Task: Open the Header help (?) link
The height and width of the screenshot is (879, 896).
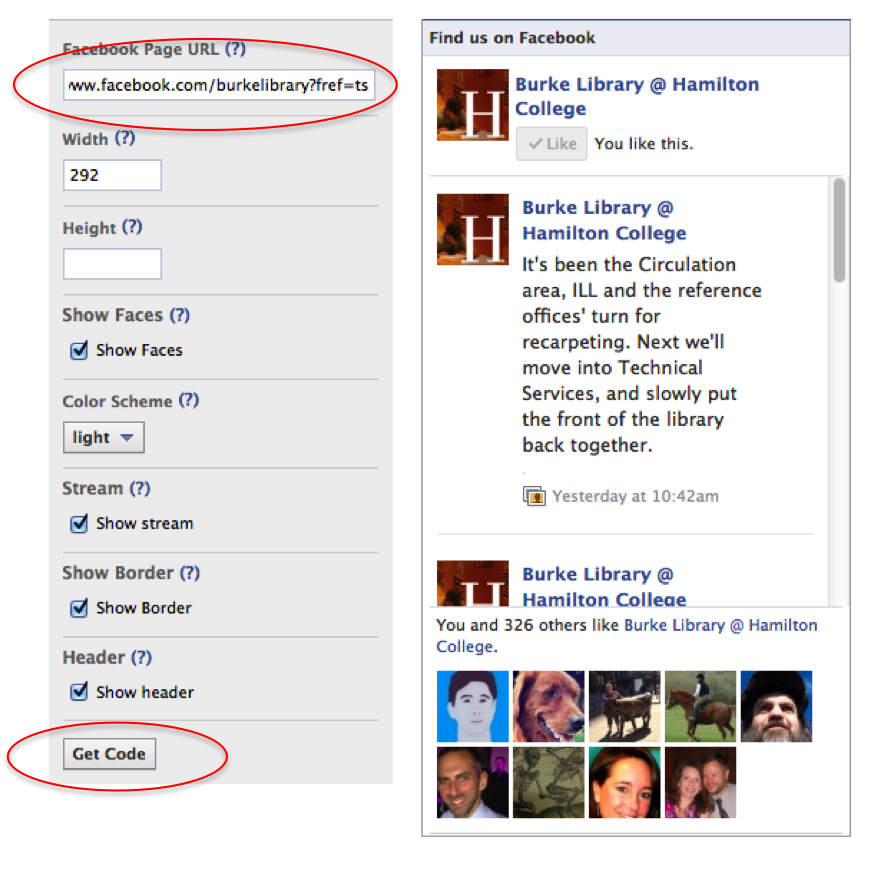Action: [141, 657]
